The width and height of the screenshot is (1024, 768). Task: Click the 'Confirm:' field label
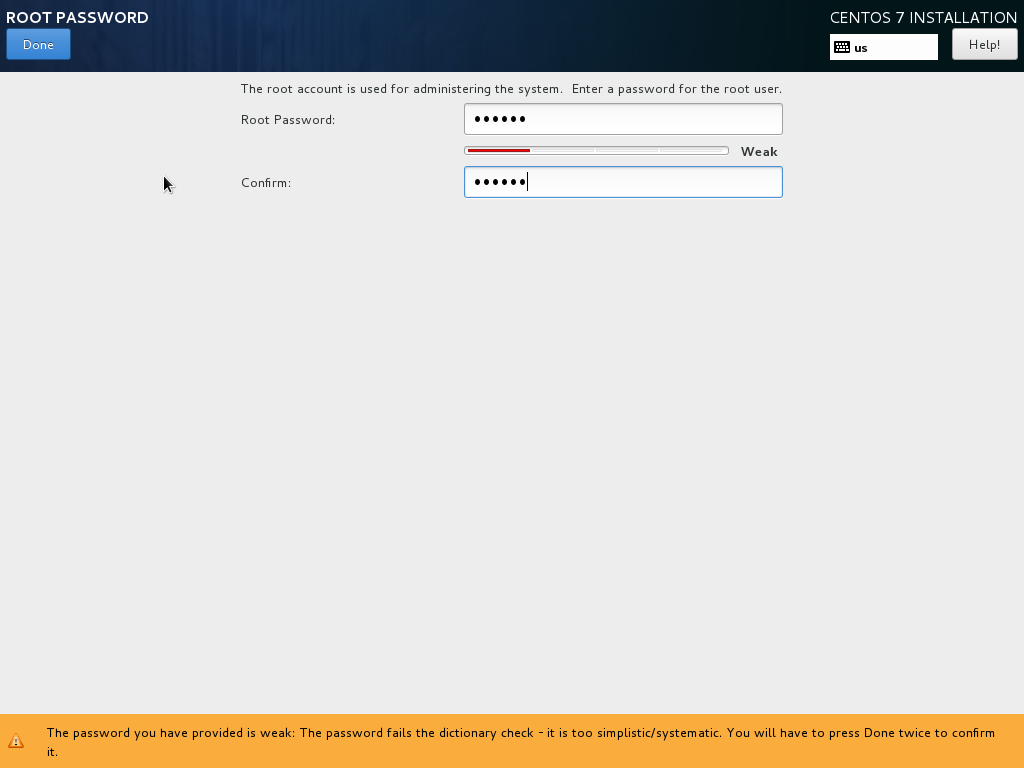coord(266,183)
